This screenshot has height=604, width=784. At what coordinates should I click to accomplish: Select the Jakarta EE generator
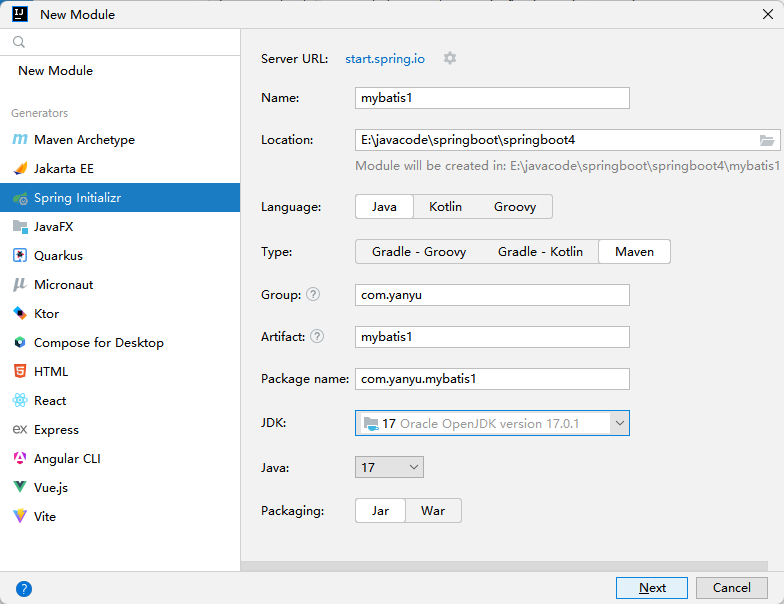pos(120,168)
